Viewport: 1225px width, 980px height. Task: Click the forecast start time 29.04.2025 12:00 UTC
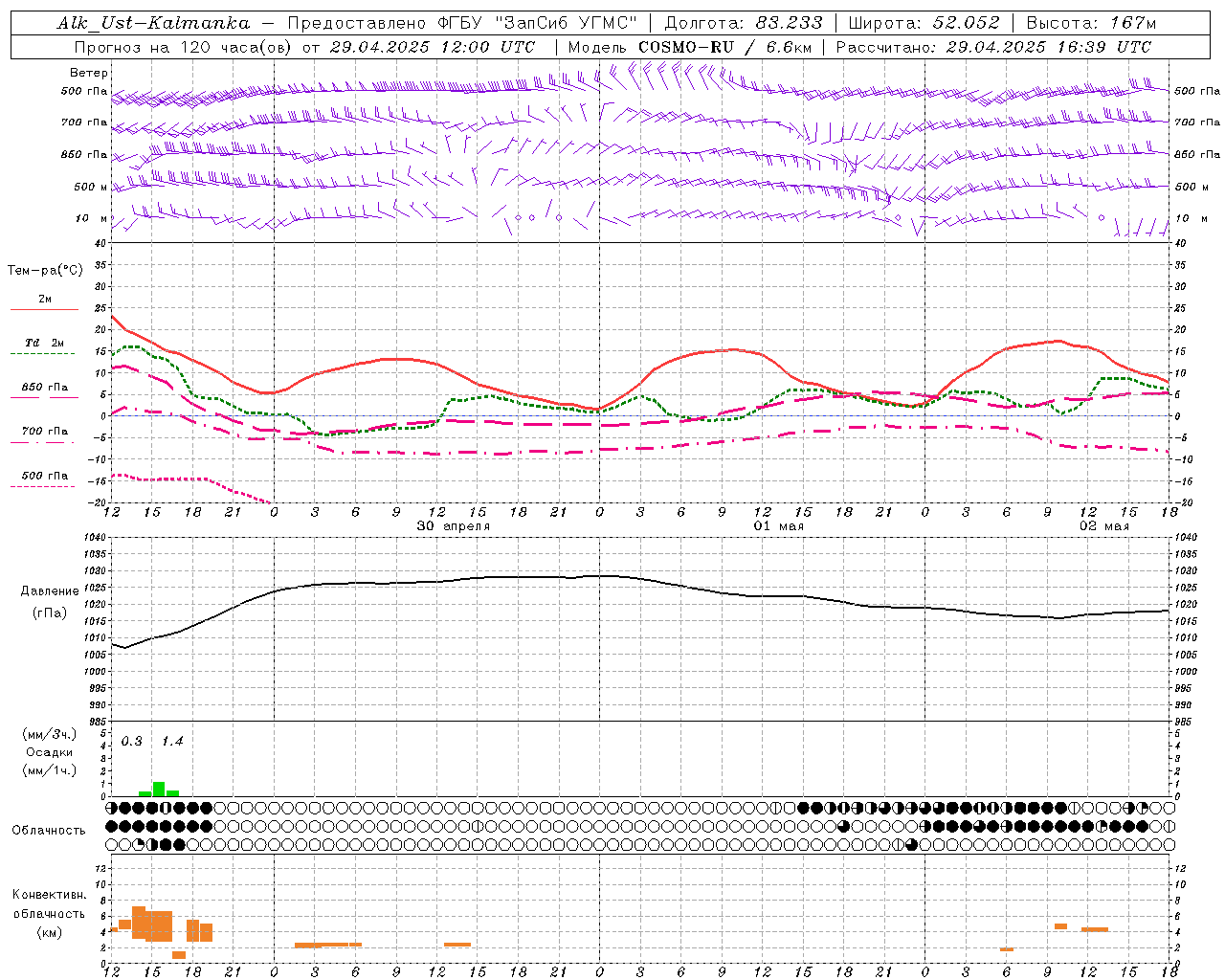coord(433,47)
